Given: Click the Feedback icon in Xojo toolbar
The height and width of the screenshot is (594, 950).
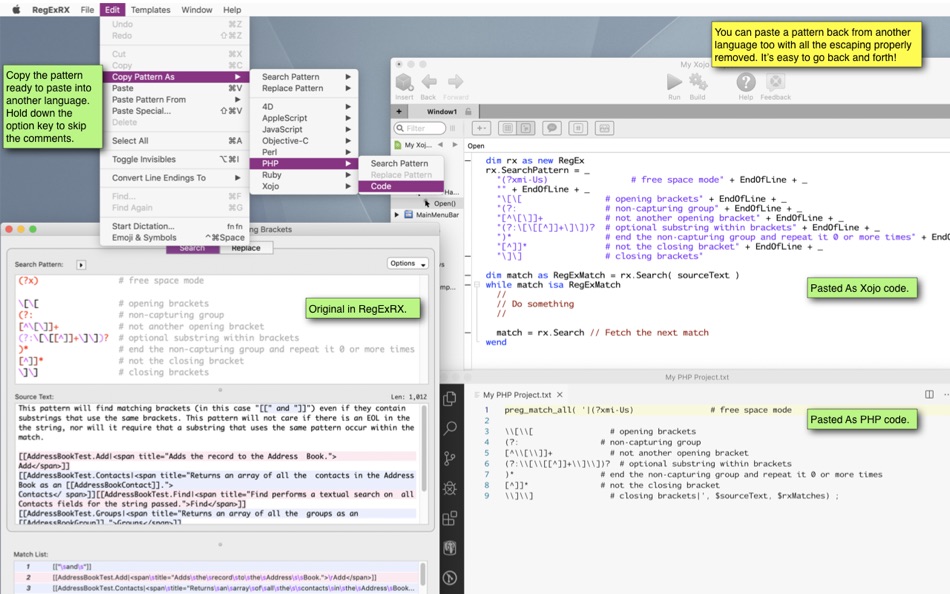Looking at the screenshot, I should pos(776,82).
